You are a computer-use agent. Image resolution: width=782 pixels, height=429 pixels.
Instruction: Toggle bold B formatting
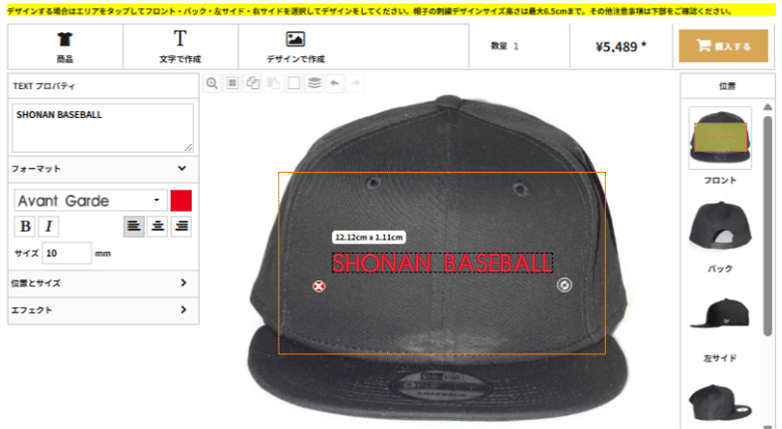point(25,226)
